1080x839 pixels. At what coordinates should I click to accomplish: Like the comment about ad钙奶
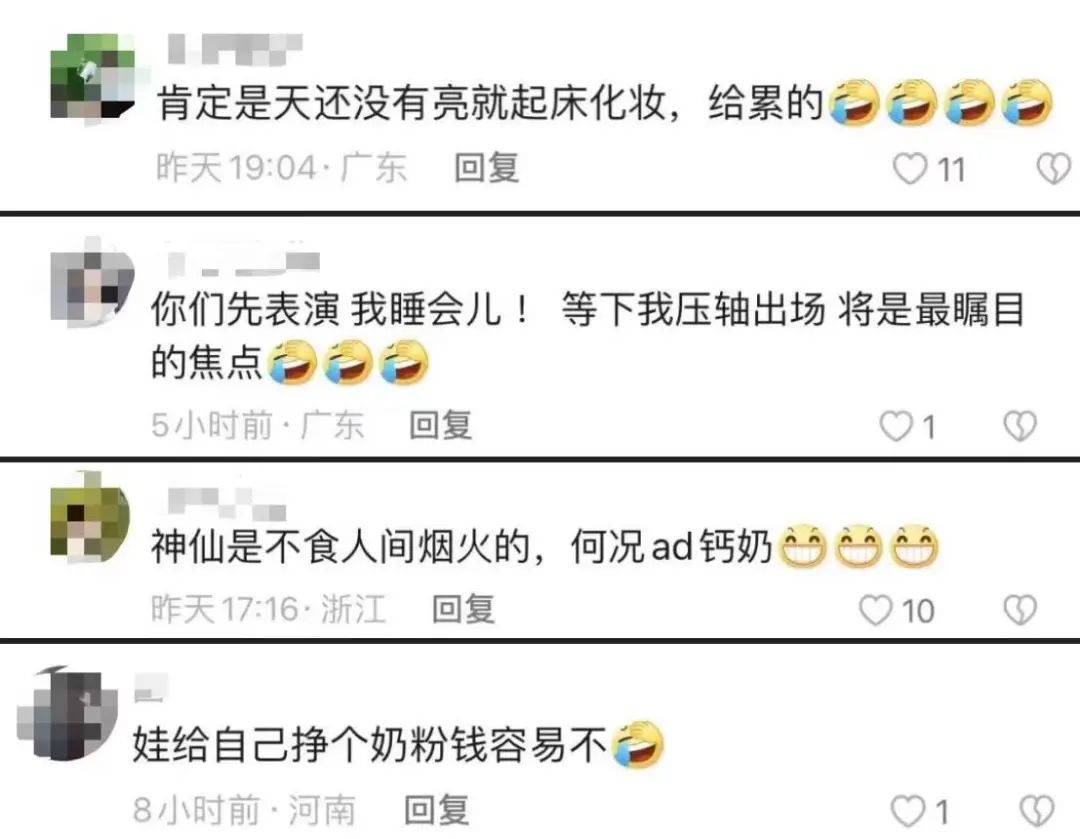(x=876, y=610)
